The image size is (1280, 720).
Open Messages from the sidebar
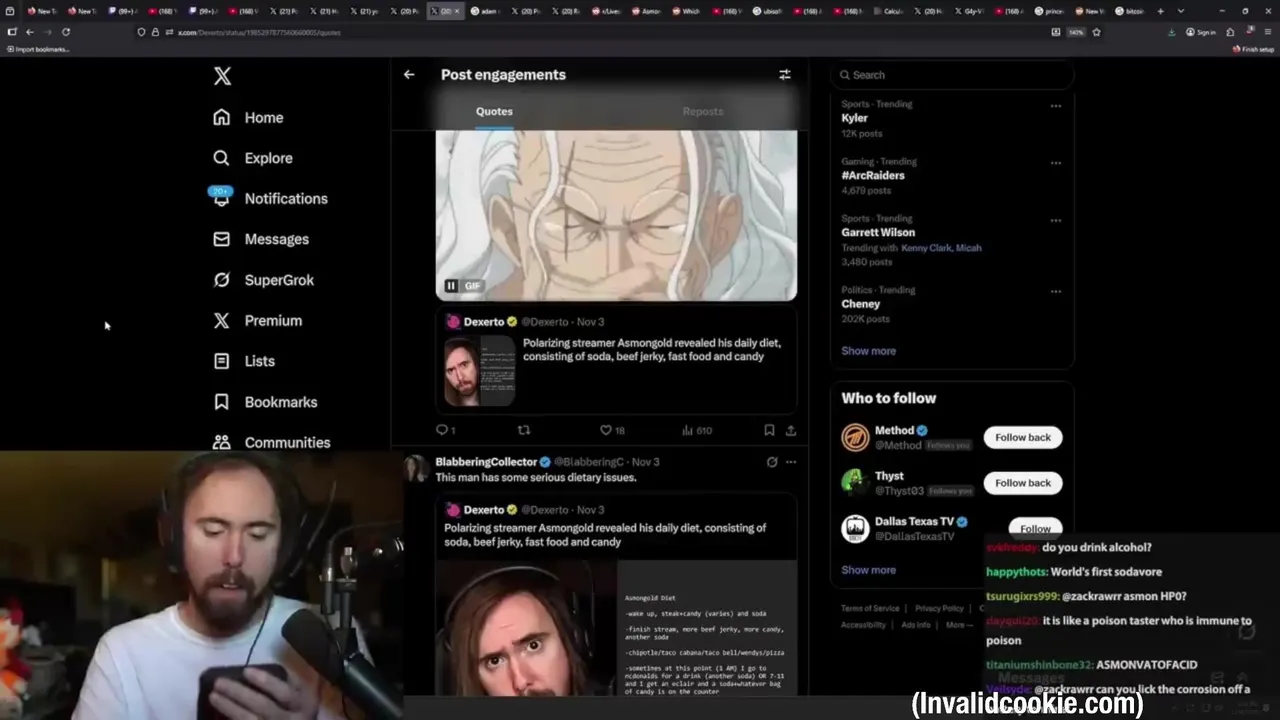pos(261,239)
